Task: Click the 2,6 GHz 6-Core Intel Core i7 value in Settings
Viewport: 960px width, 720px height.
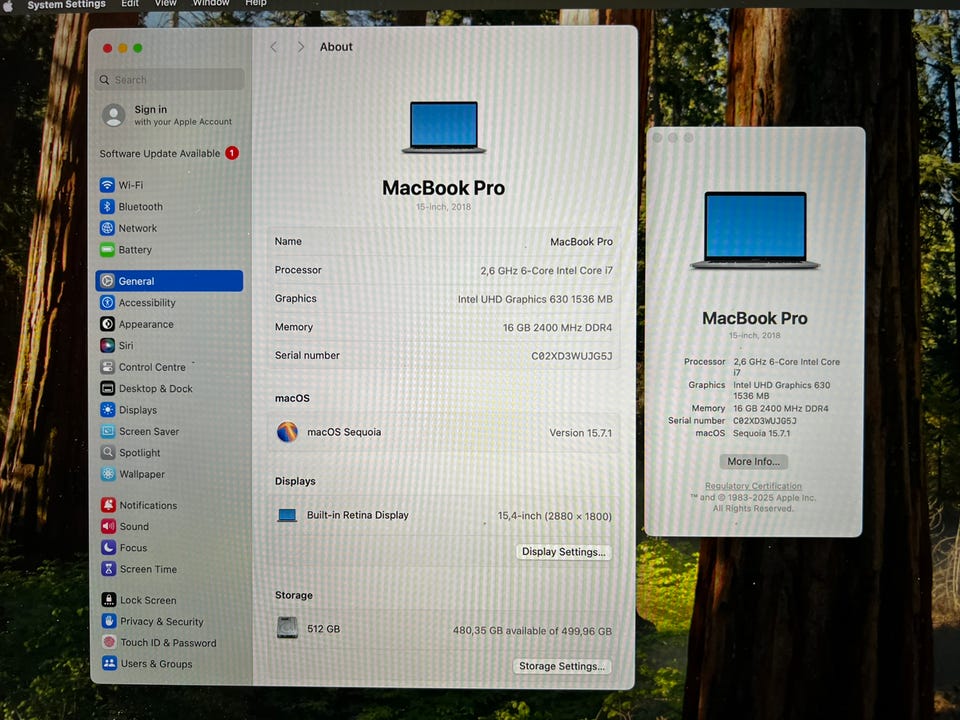Action: (546, 271)
